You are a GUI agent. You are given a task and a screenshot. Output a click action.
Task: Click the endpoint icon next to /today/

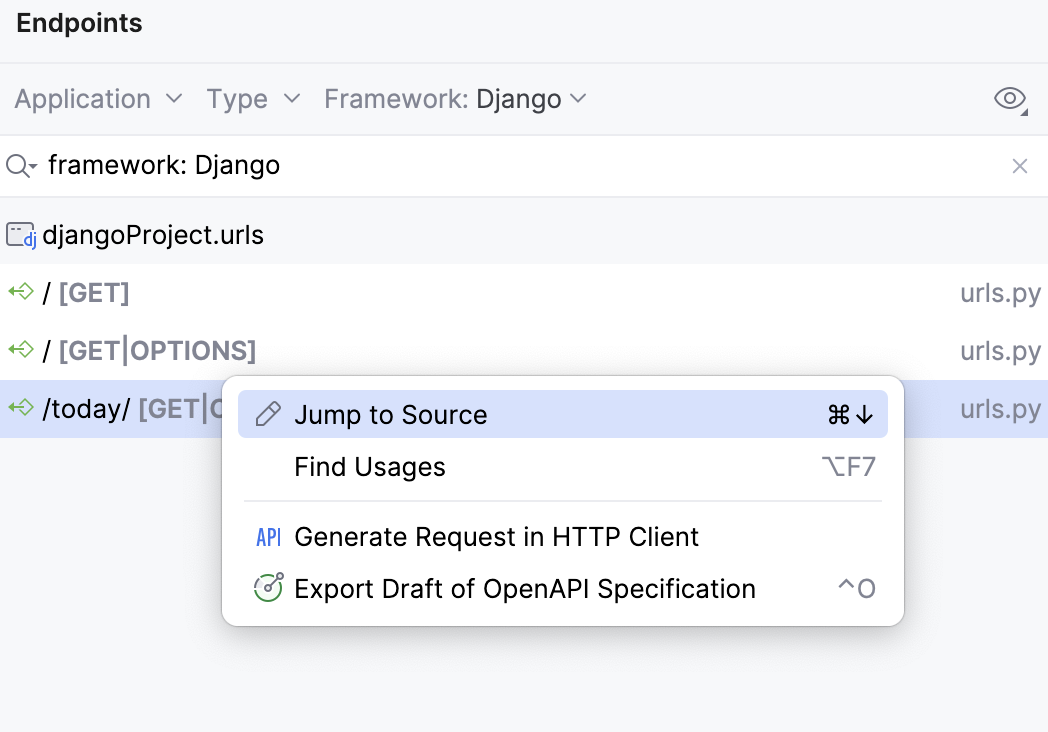pyautogui.click(x=18, y=409)
